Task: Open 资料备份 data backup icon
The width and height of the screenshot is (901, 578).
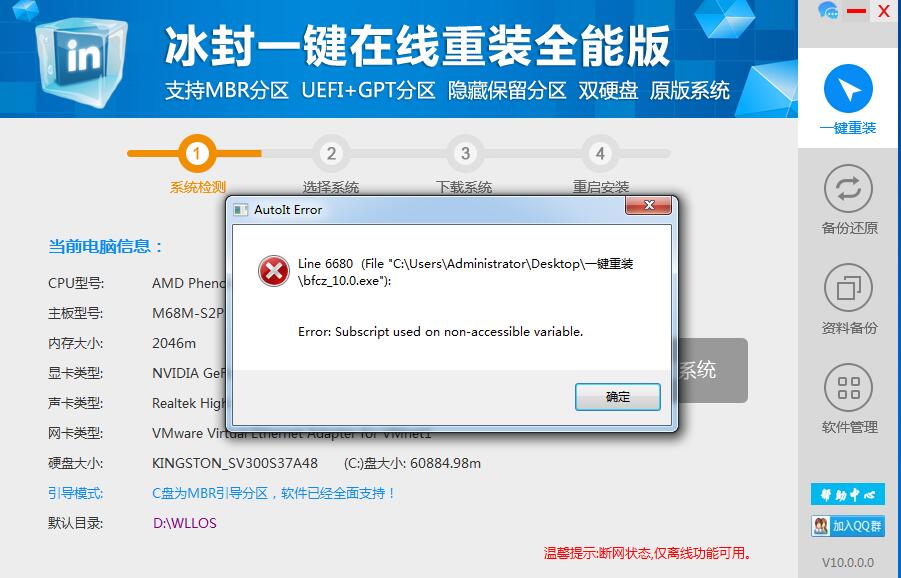Action: point(848,288)
